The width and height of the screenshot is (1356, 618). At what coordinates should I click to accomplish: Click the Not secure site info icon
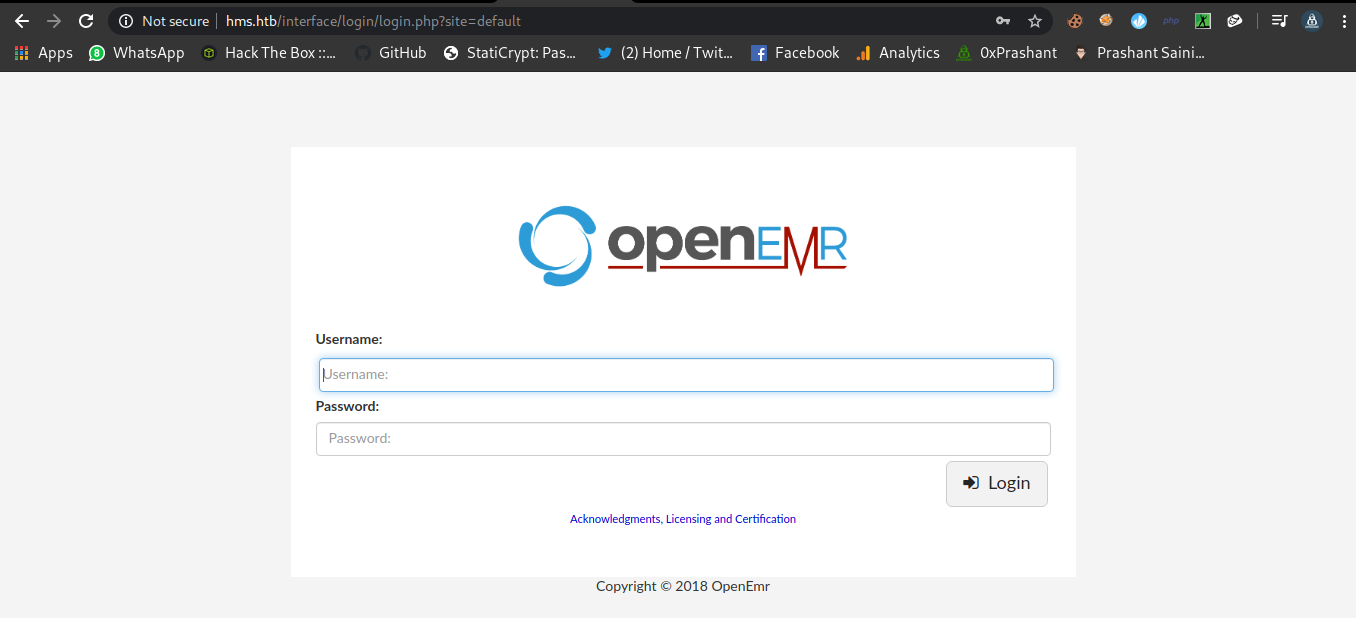pos(126,21)
